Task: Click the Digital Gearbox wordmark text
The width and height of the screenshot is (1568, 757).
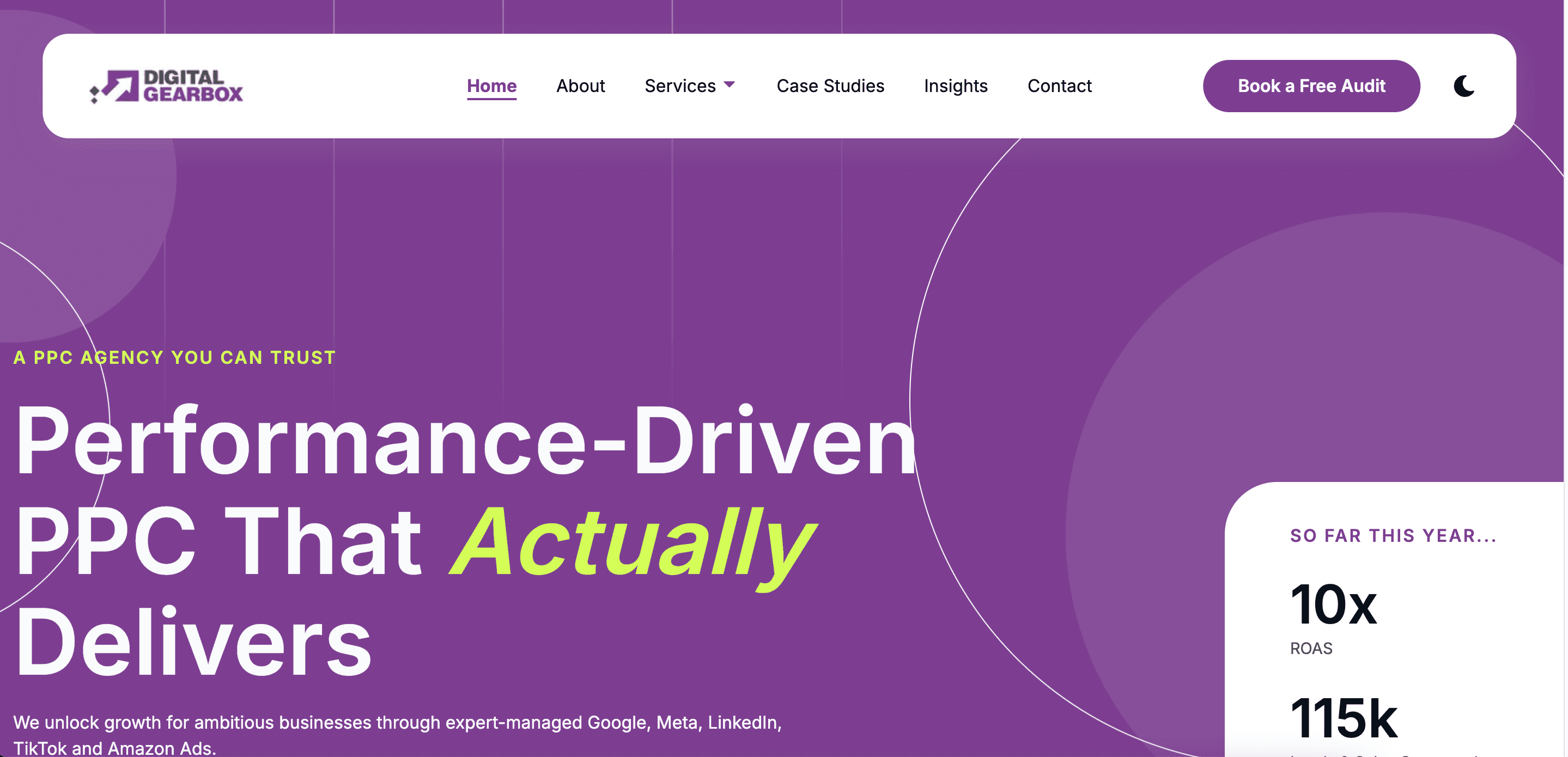Action: click(192, 86)
